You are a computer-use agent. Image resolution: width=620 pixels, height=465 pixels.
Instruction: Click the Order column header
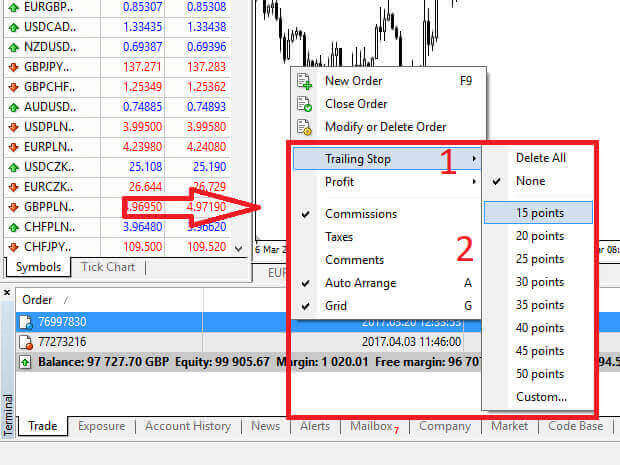[x=38, y=300]
